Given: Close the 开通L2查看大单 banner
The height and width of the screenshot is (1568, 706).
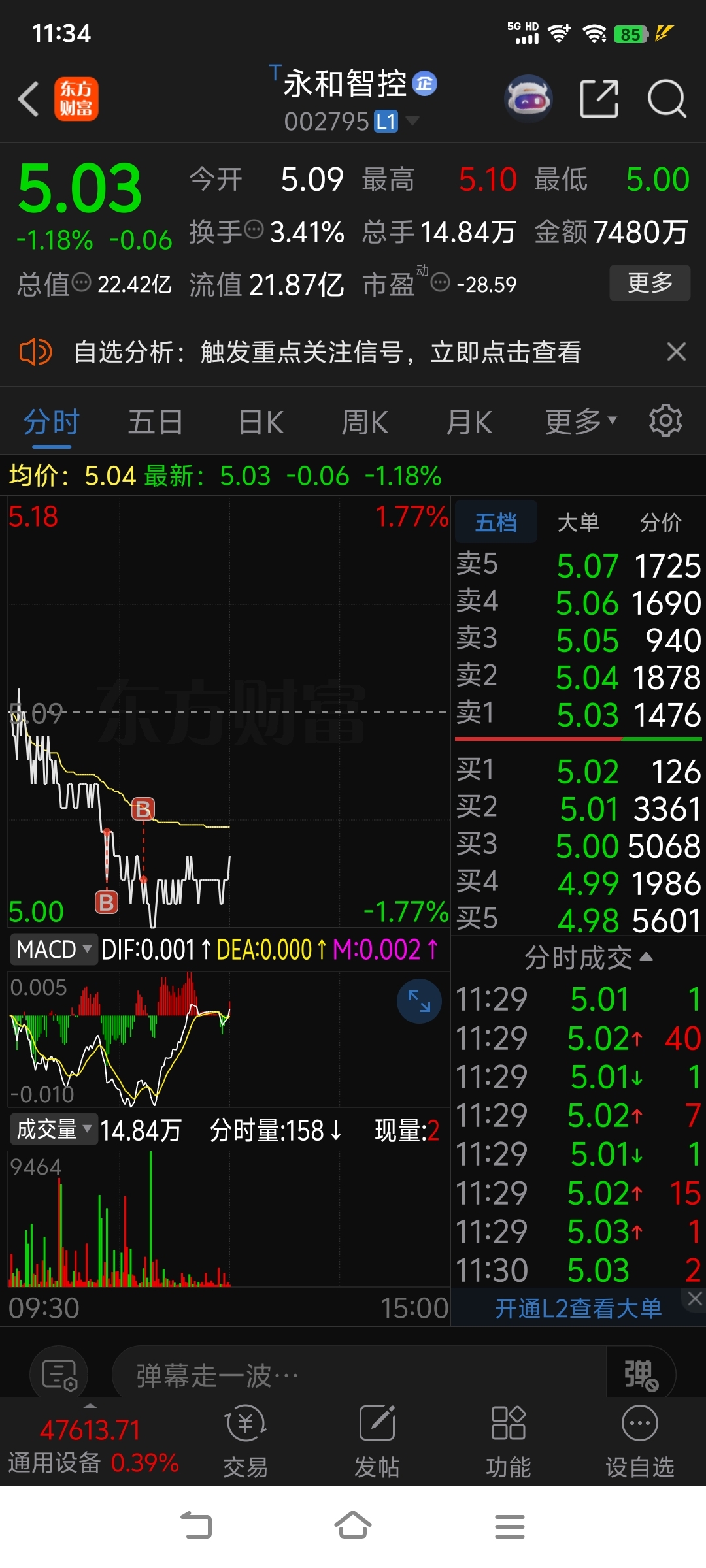Looking at the screenshot, I should [694, 1299].
